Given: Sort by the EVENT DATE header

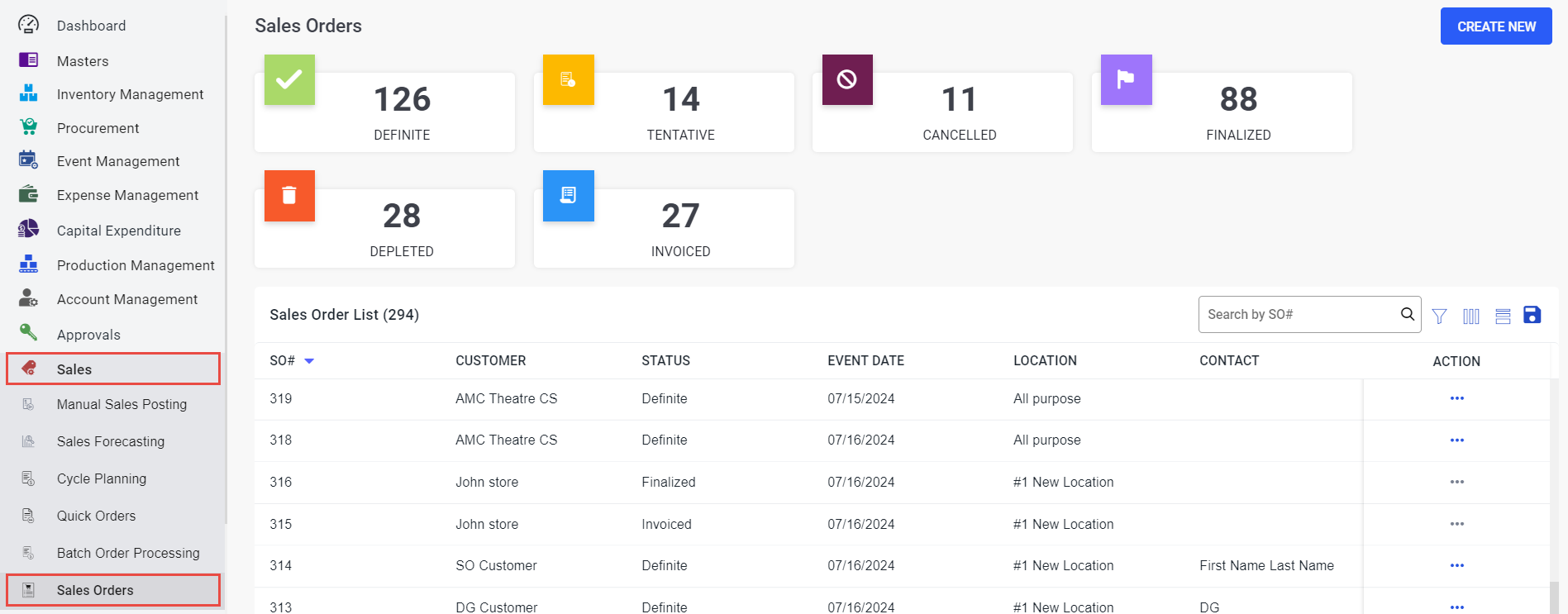Looking at the screenshot, I should tap(865, 360).
